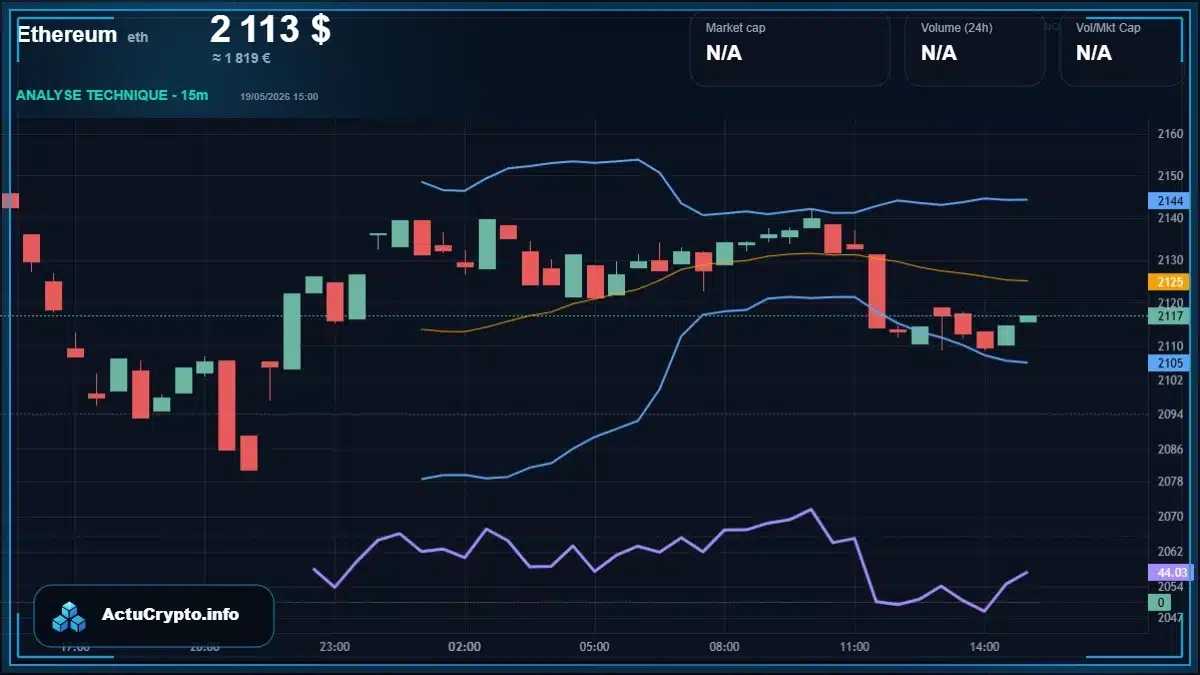The width and height of the screenshot is (1200, 675).
Task: Click the ActuCrypto.info cube logo icon
Action: [x=70, y=616]
